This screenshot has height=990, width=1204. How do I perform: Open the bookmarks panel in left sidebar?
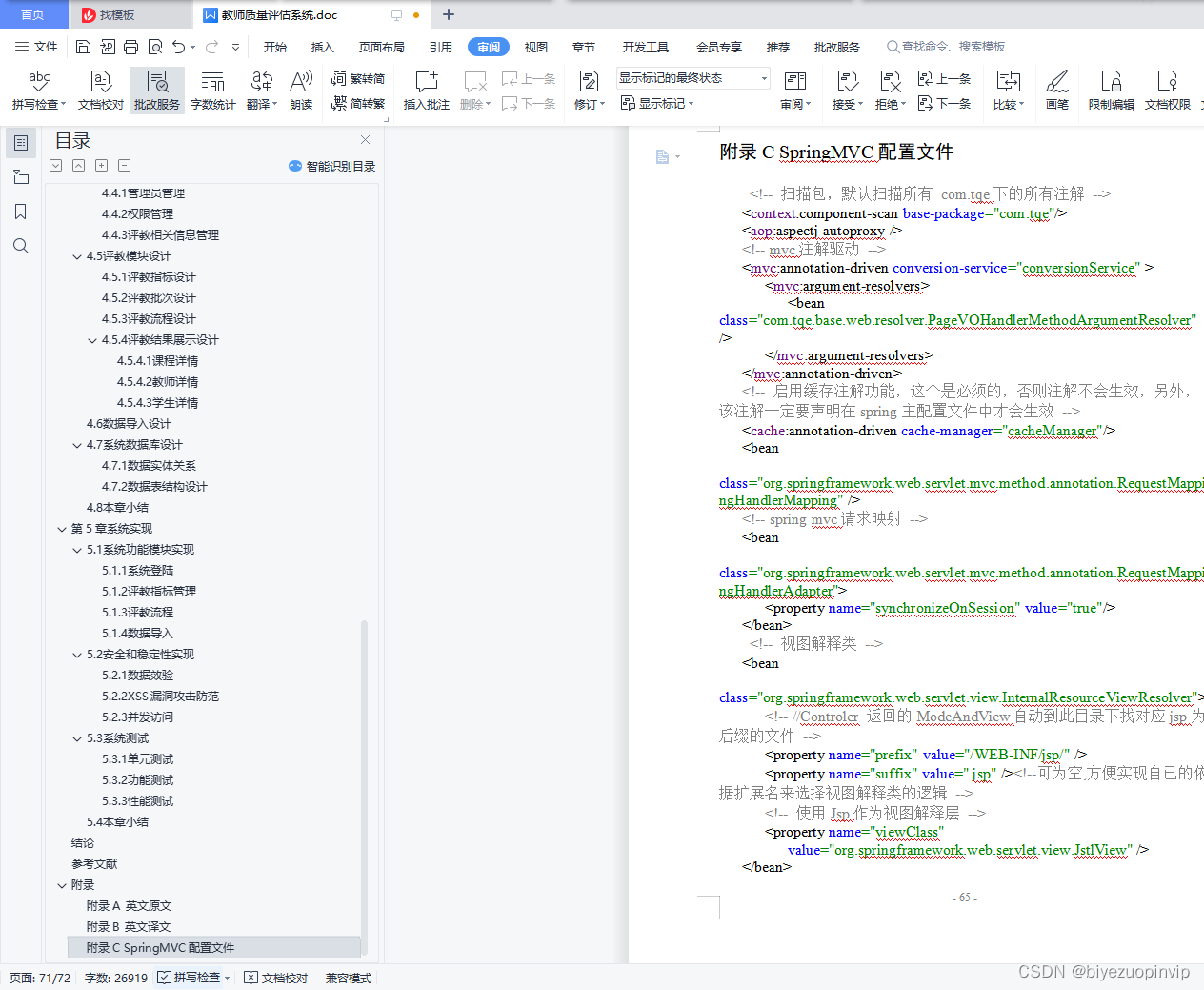[x=21, y=212]
